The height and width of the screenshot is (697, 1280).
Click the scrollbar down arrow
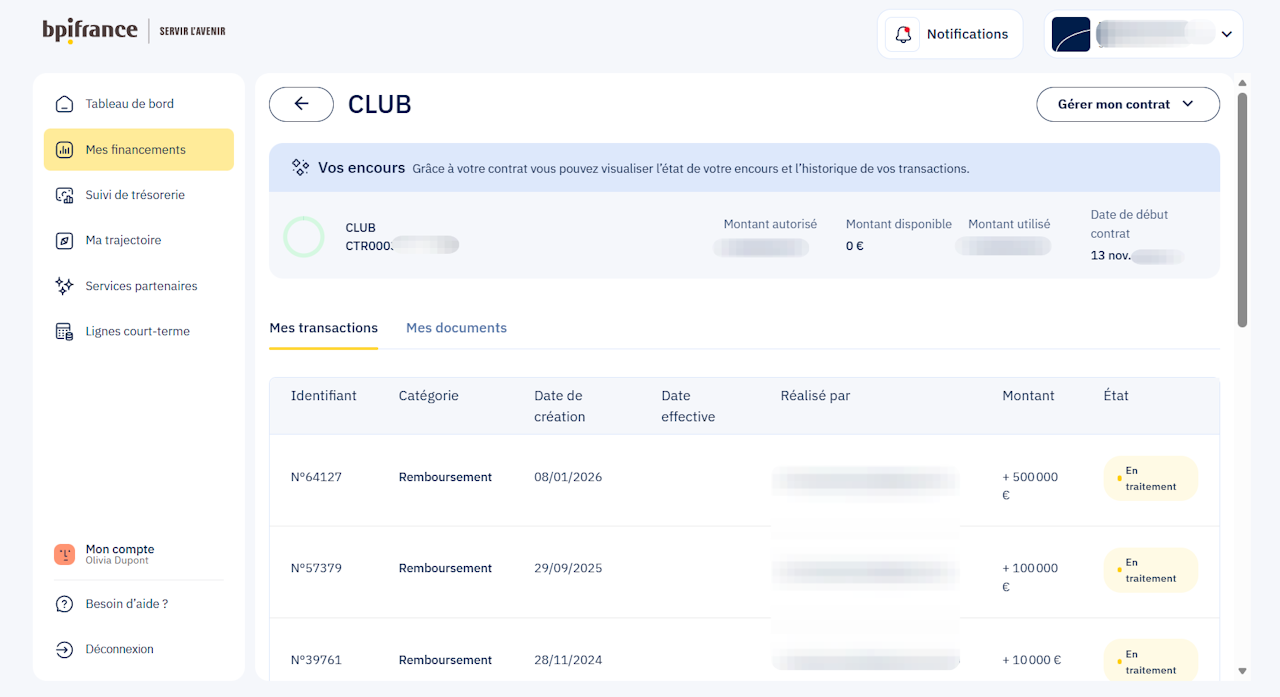point(1243,671)
